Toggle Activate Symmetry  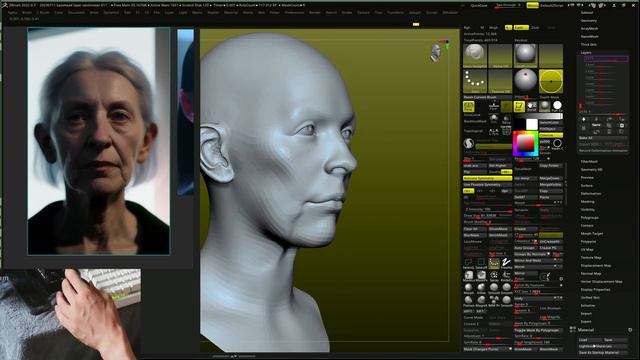pyautogui.click(x=487, y=178)
